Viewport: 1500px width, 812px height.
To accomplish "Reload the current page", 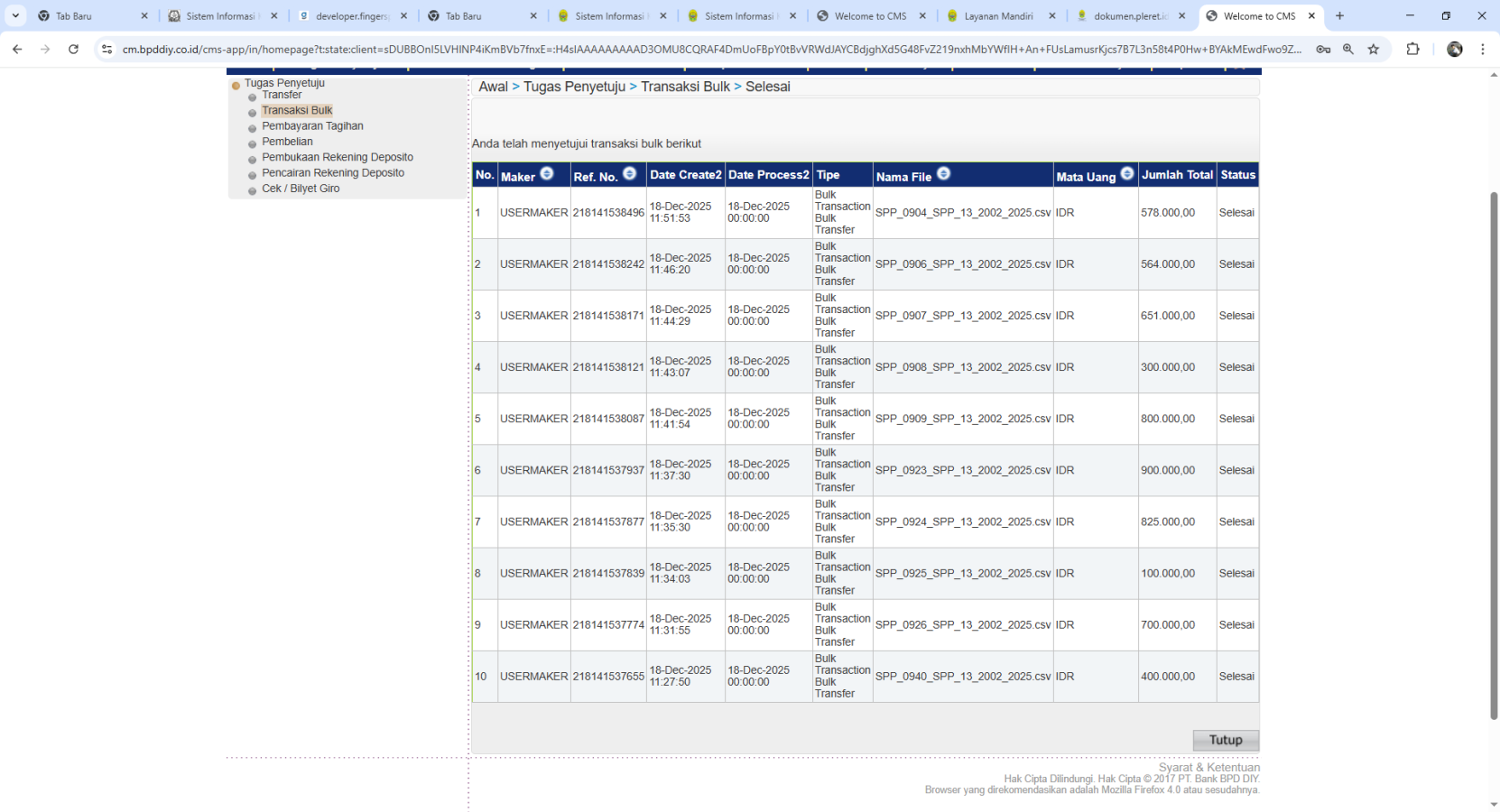I will 73,50.
